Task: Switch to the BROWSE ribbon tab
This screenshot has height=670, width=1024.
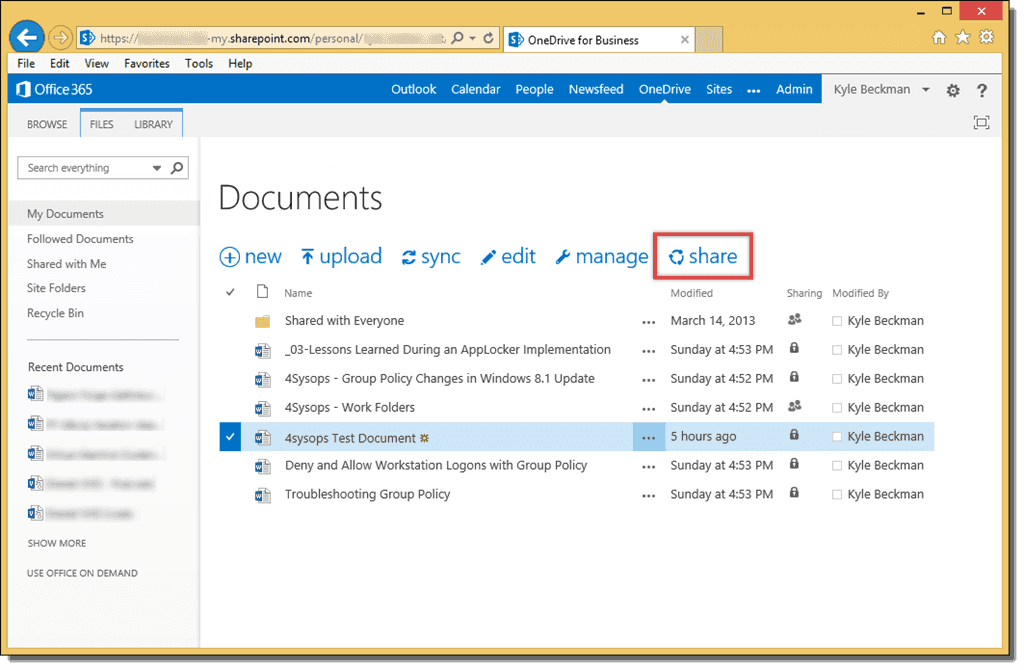Action: click(x=47, y=124)
